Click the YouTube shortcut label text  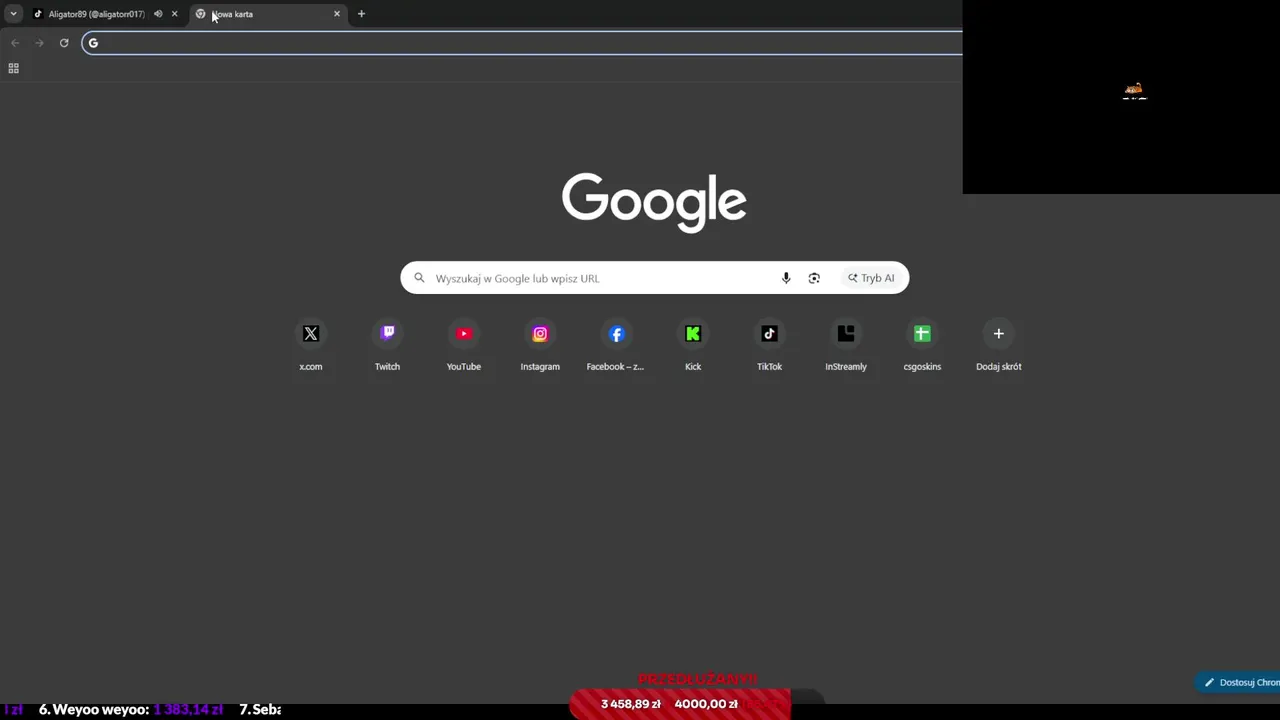click(x=464, y=367)
